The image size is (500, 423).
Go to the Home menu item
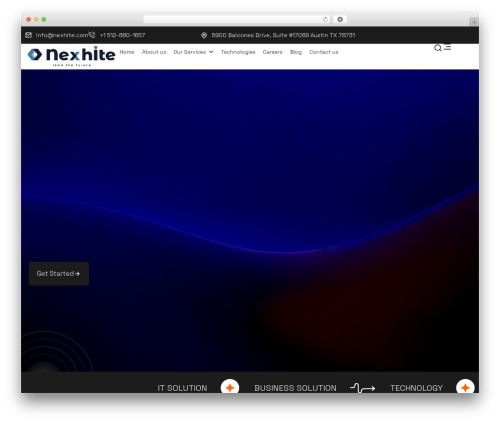[x=127, y=52]
